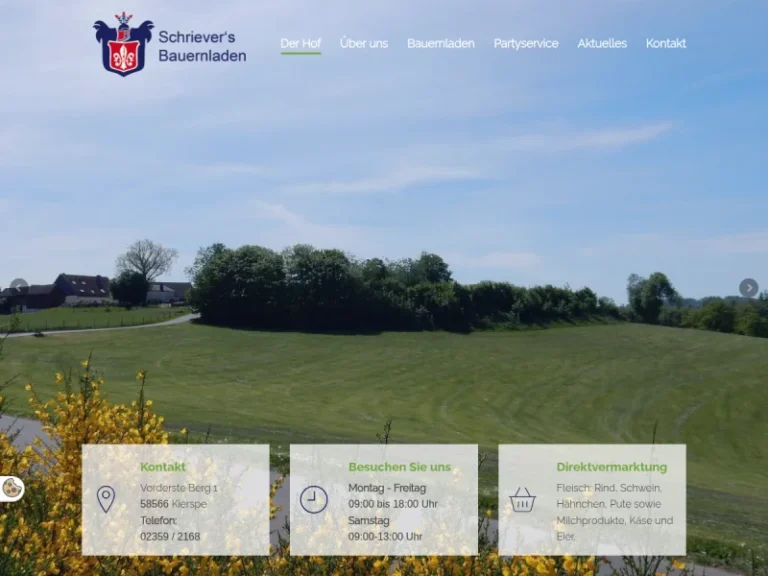Click the shopping basket icon

(522, 500)
